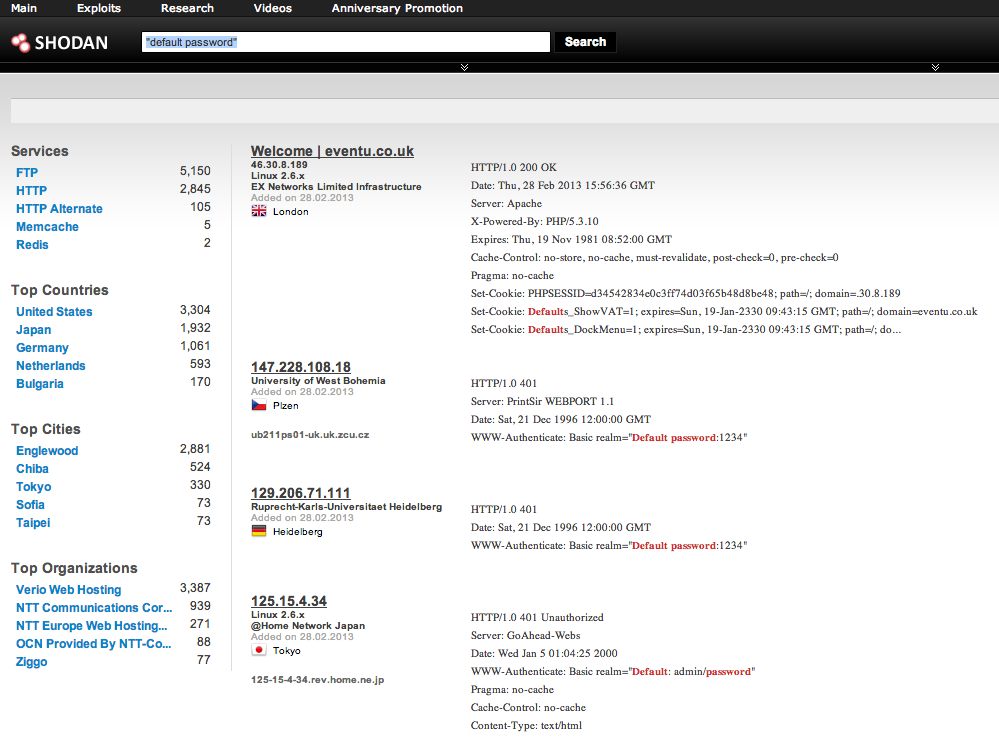
Task: Click 'Server: Apache' line
Action: (507, 203)
